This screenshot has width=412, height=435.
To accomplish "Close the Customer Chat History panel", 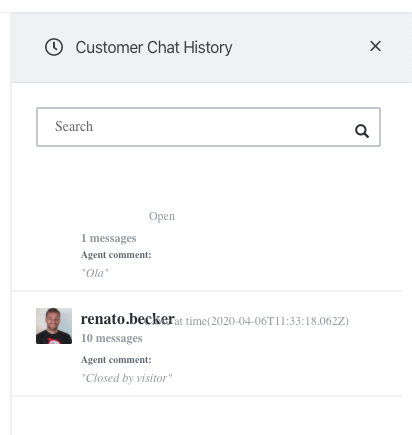I will coord(375,46).
